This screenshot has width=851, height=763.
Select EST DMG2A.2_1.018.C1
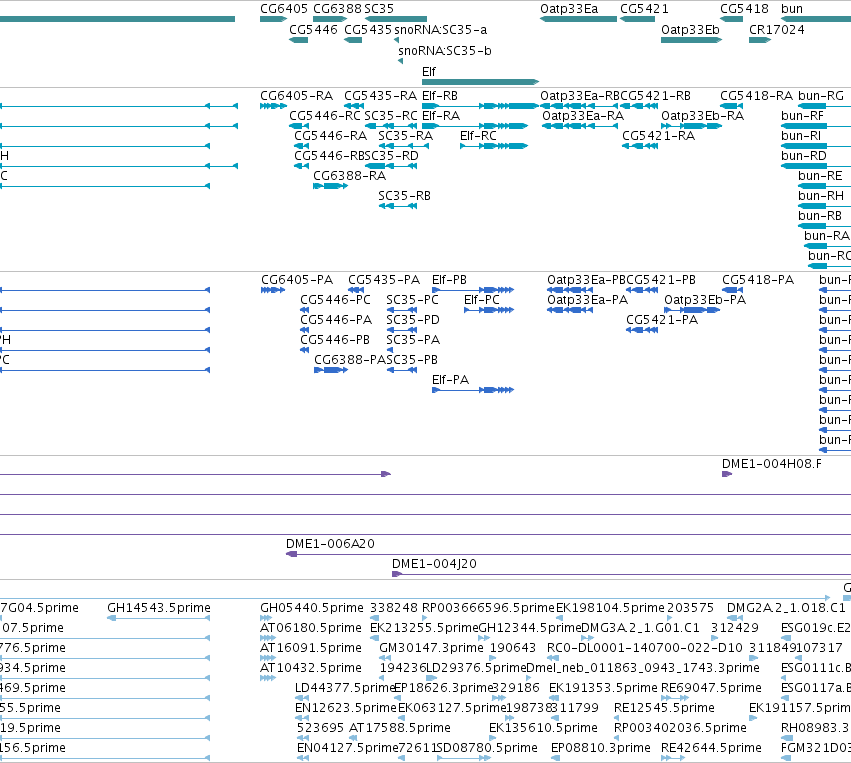(x=735, y=618)
